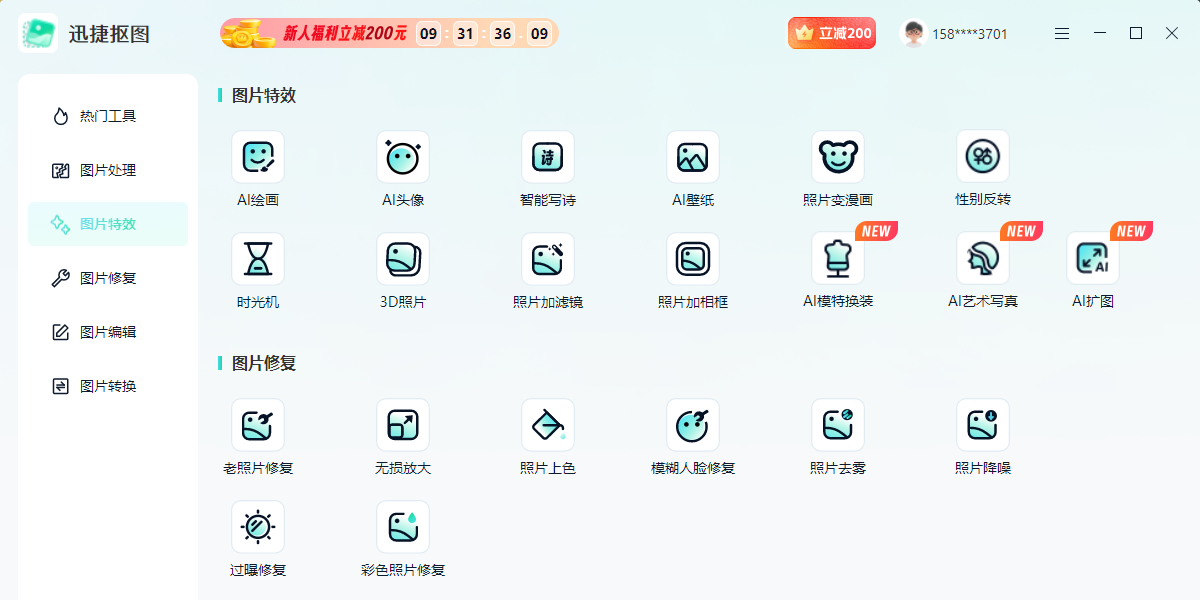Close the 迅捷抠图 window
Viewport: 1200px width, 600px height.
(x=1172, y=34)
